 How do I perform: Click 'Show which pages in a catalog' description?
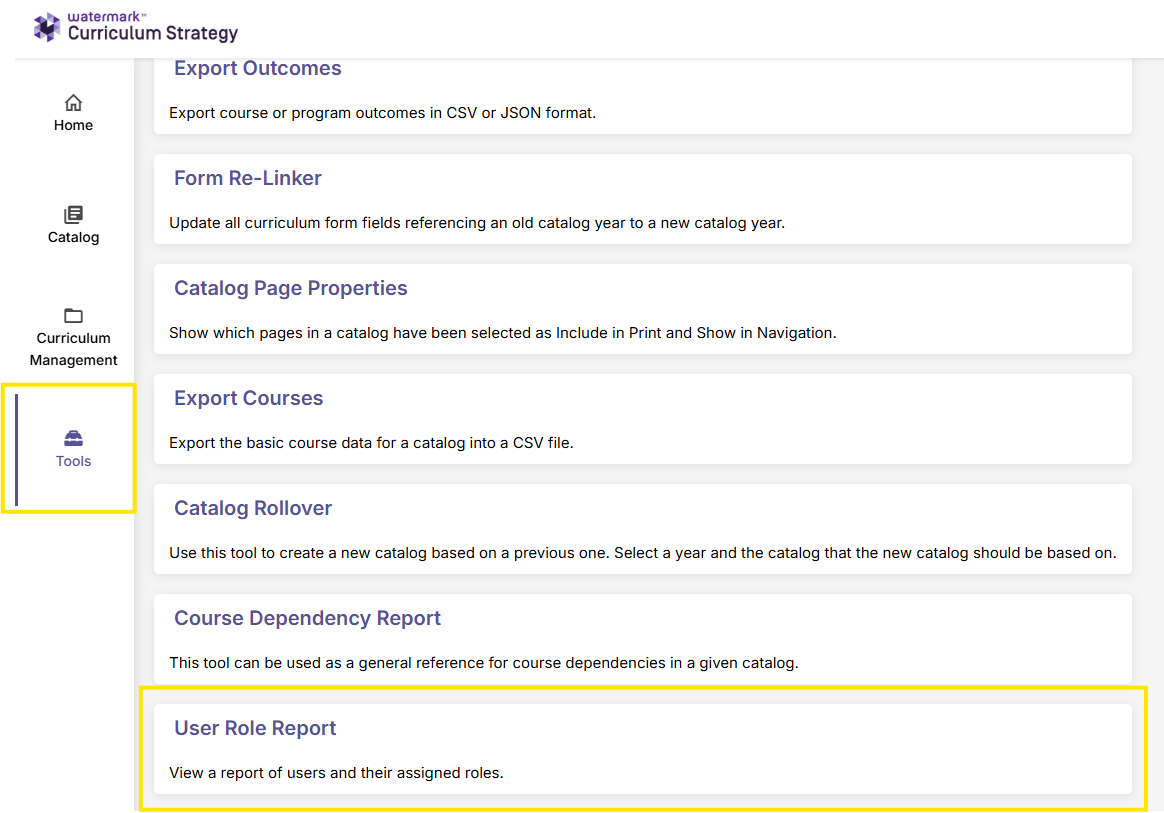coord(503,333)
